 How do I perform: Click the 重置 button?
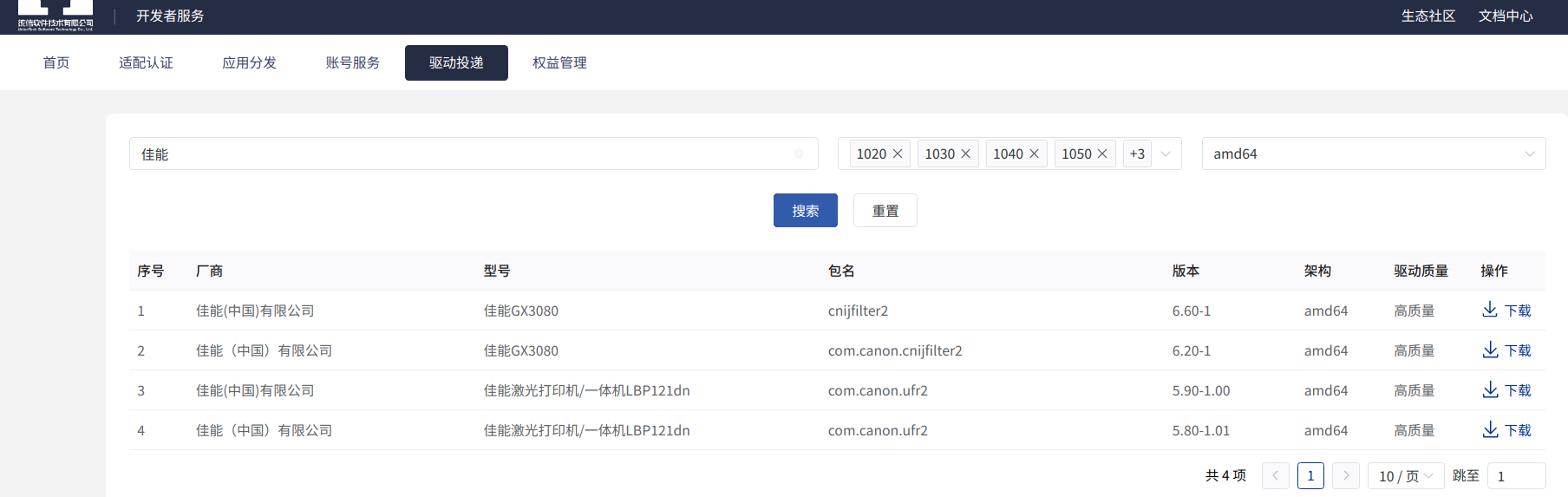coord(885,211)
